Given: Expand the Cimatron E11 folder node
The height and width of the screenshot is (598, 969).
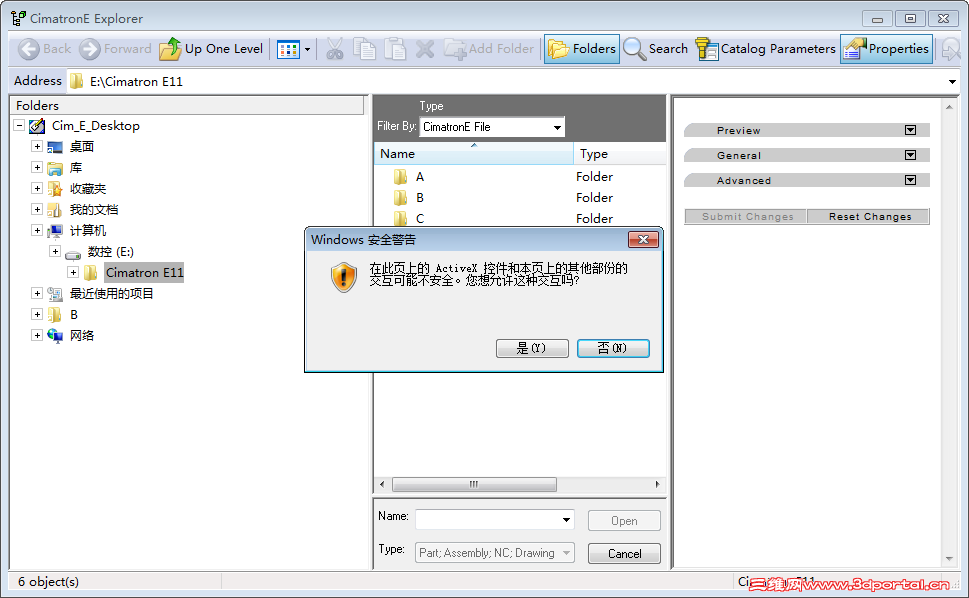Looking at the screenshot, I should point(73,272).
